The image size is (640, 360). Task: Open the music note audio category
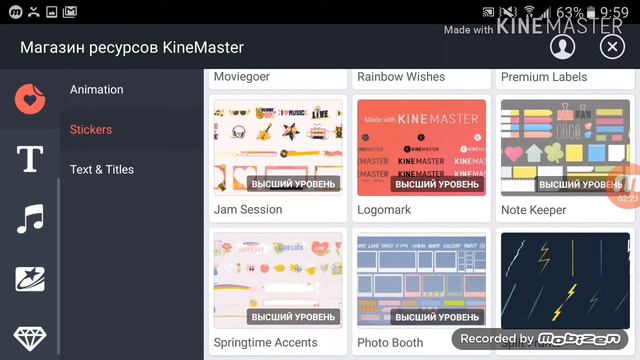point(30,219)
